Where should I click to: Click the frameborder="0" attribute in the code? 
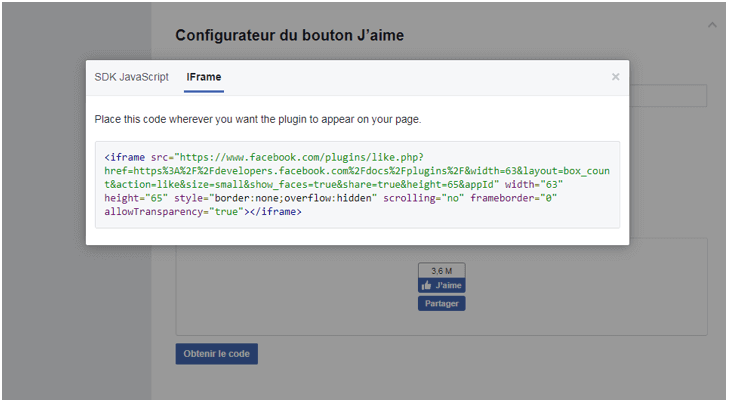514,198
